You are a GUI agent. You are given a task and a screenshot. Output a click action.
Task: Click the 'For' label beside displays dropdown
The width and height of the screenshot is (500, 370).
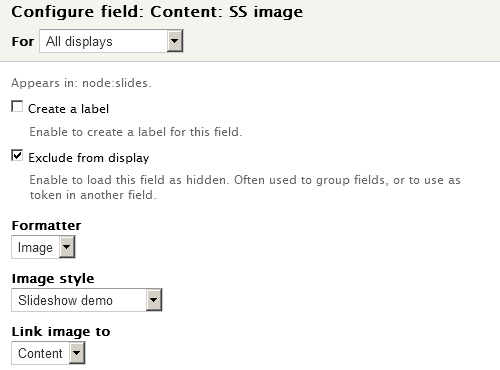coord(23,42)
